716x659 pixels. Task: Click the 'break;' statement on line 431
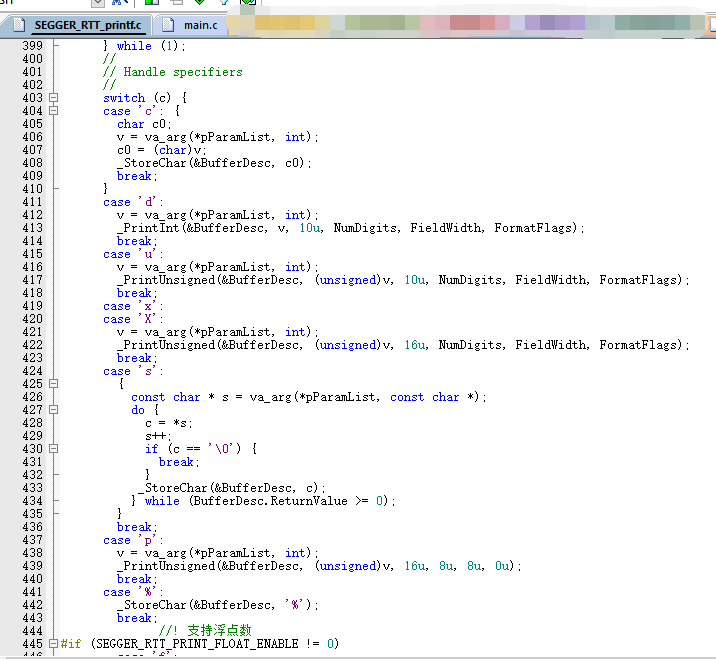pos(179,462)
